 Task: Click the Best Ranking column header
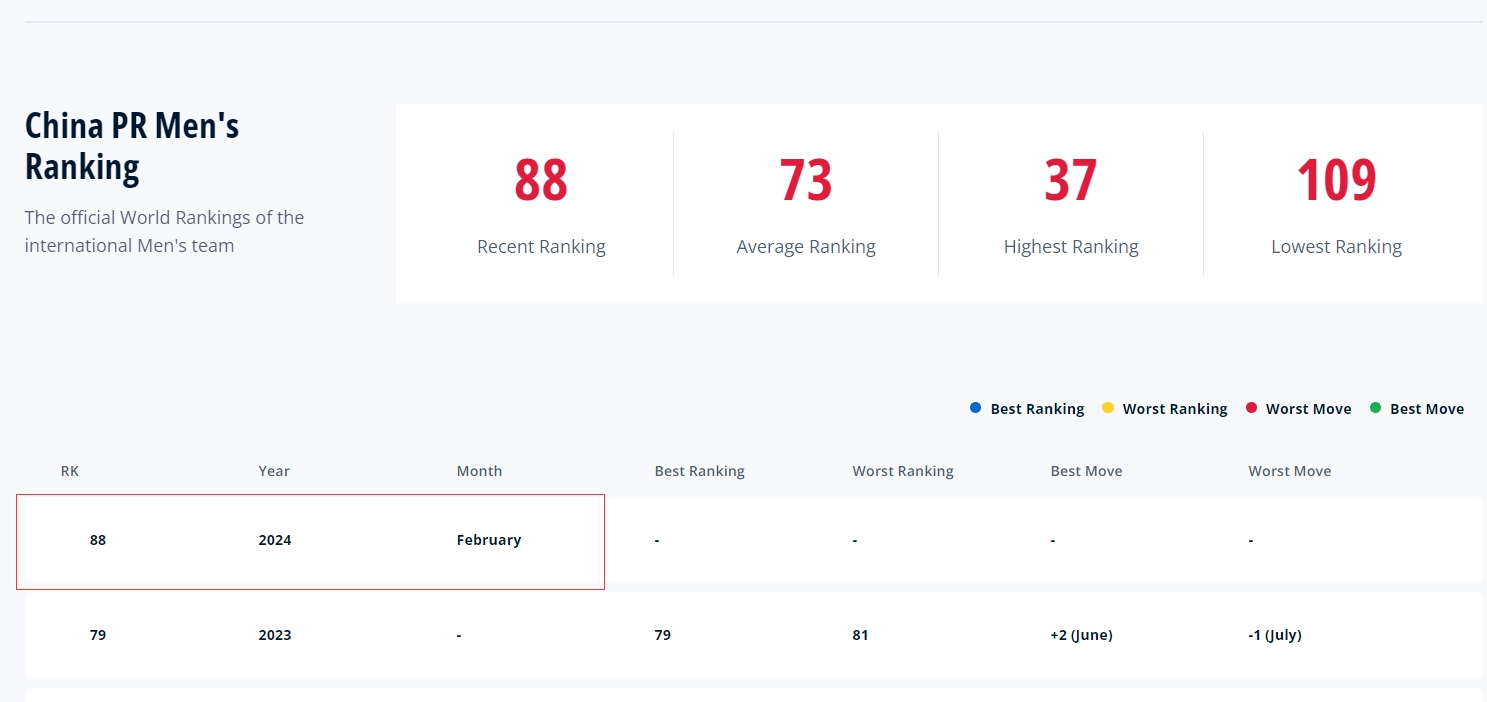pos(699,471)
